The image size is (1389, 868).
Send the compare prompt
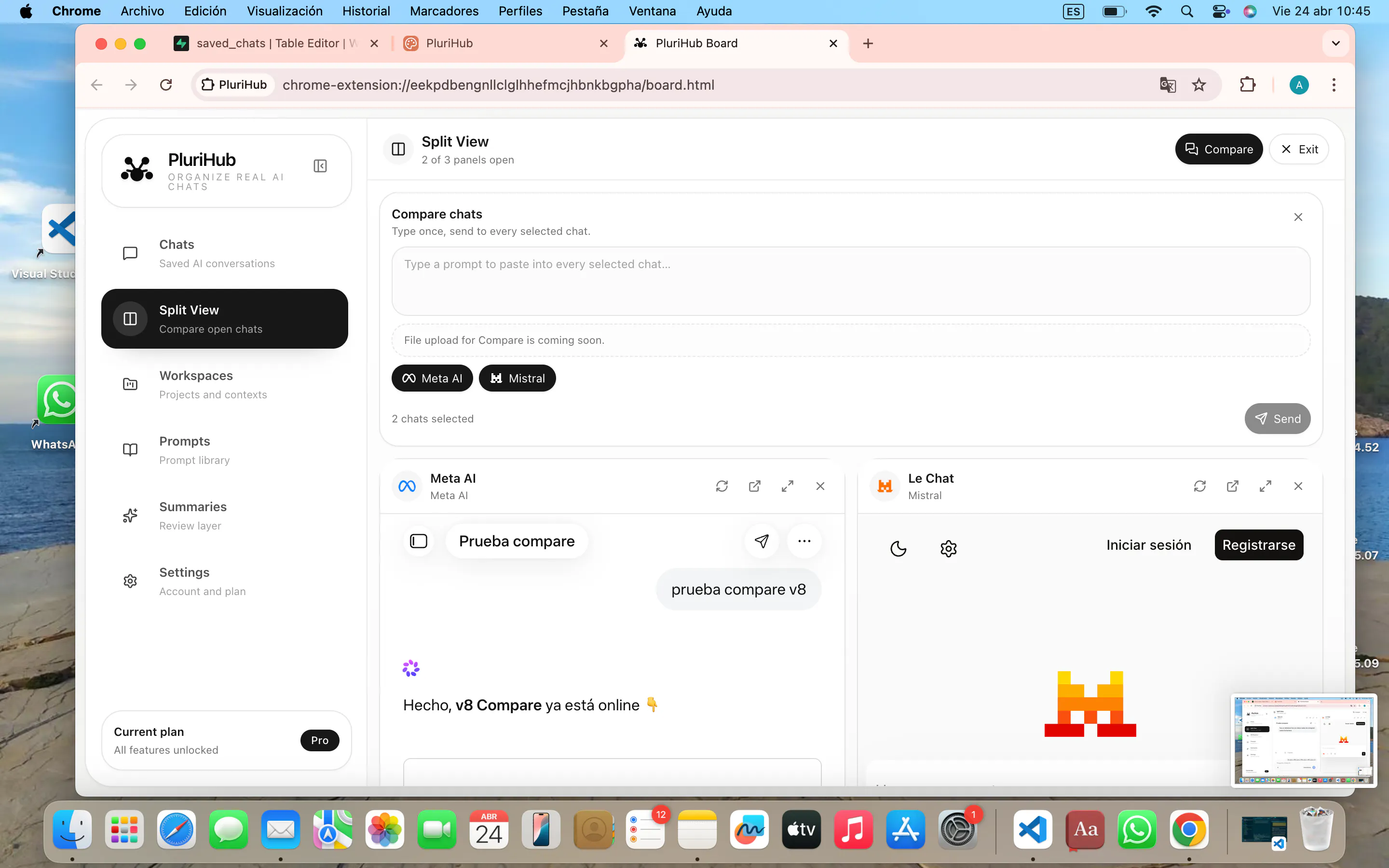(x=1277, y=419)
